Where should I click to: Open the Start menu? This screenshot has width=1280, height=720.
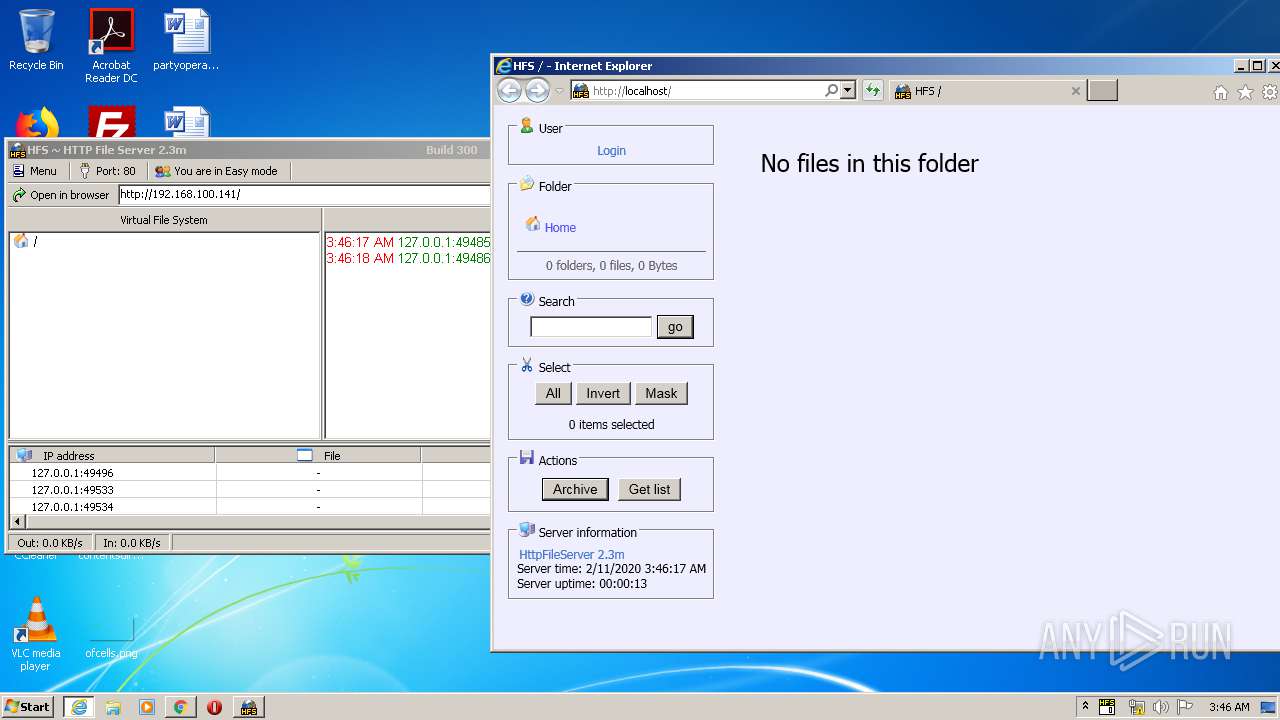28,706
